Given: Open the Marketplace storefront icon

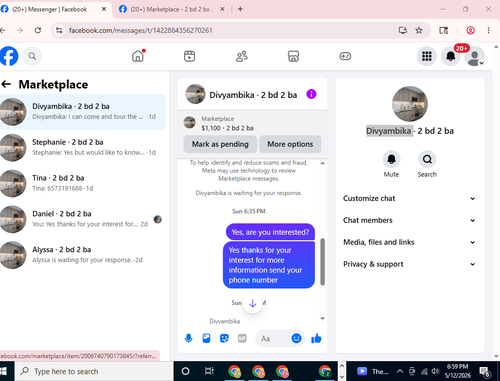Looking at the screenshot, I should (293, 56).
